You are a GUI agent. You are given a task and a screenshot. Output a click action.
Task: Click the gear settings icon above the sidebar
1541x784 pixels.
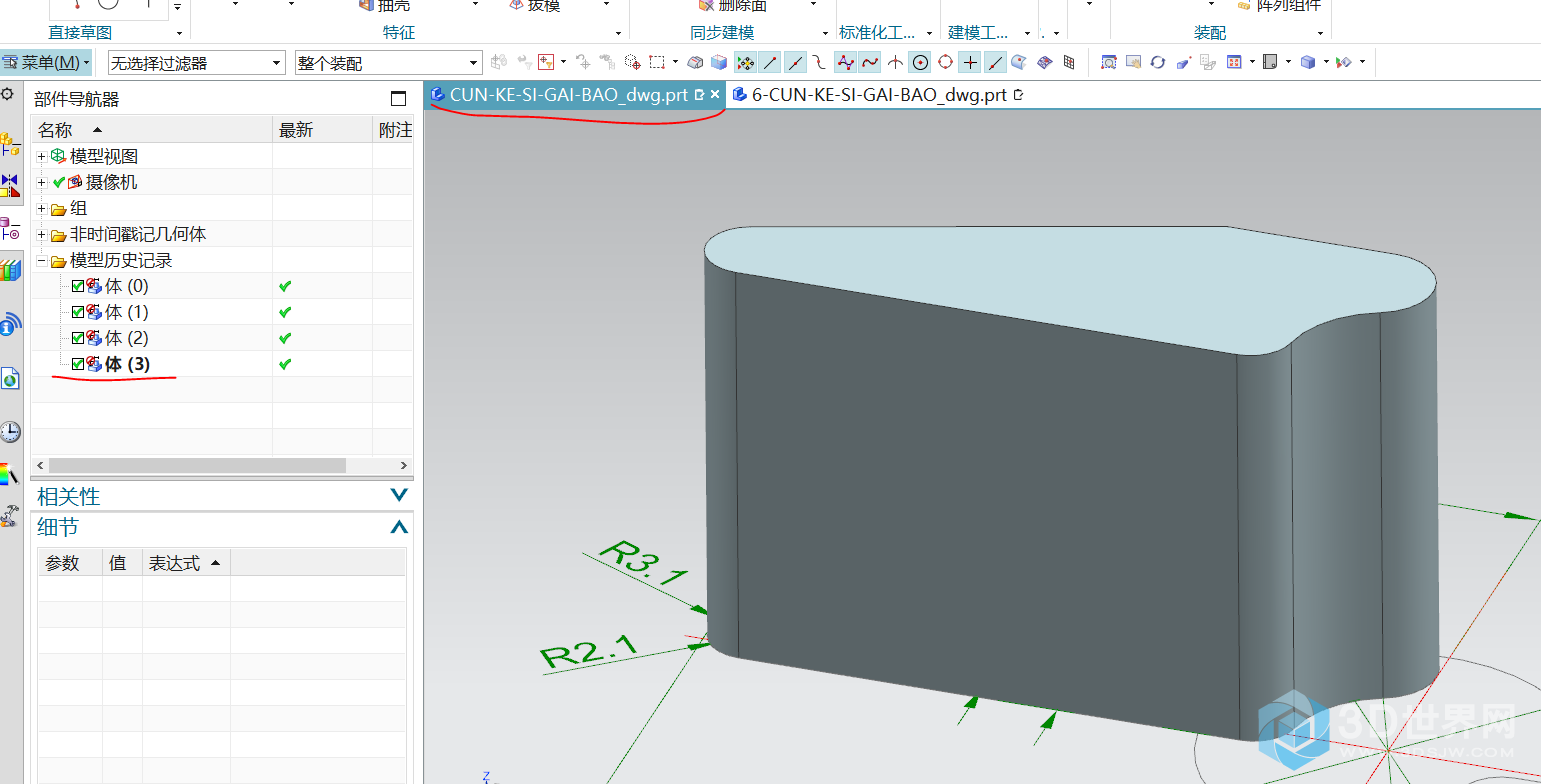click(7, 94)
